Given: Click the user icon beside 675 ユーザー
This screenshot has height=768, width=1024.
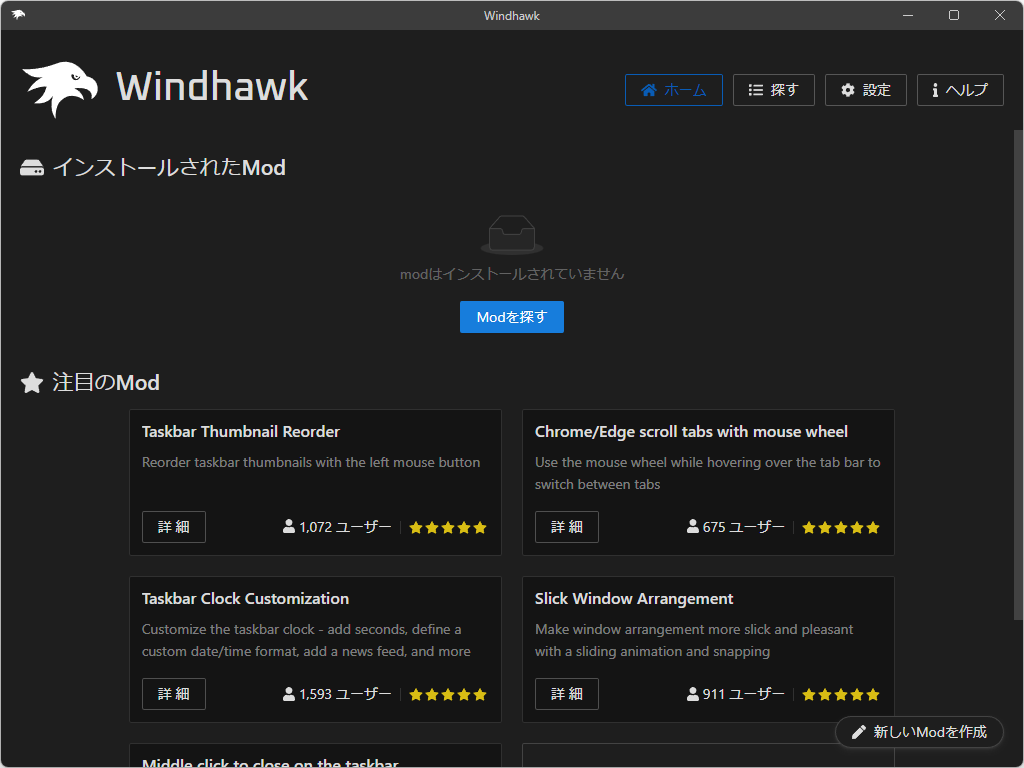Looking at the screenshot, I should pos(692,527).
